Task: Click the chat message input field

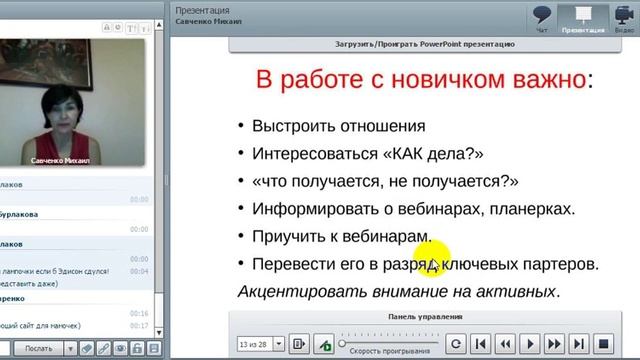Action: point(5,349)
